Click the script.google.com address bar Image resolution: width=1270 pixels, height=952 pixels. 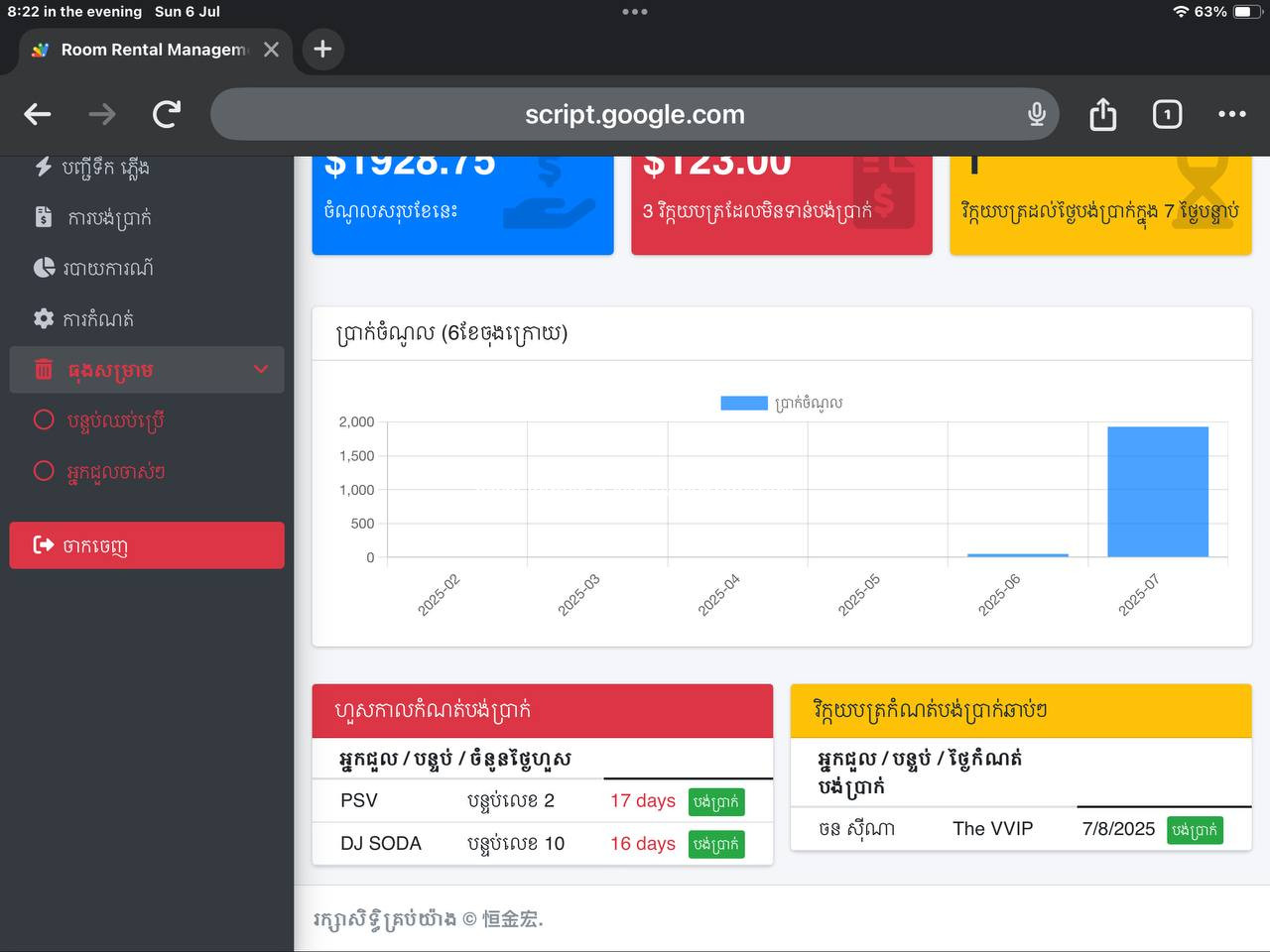[635, 115]
